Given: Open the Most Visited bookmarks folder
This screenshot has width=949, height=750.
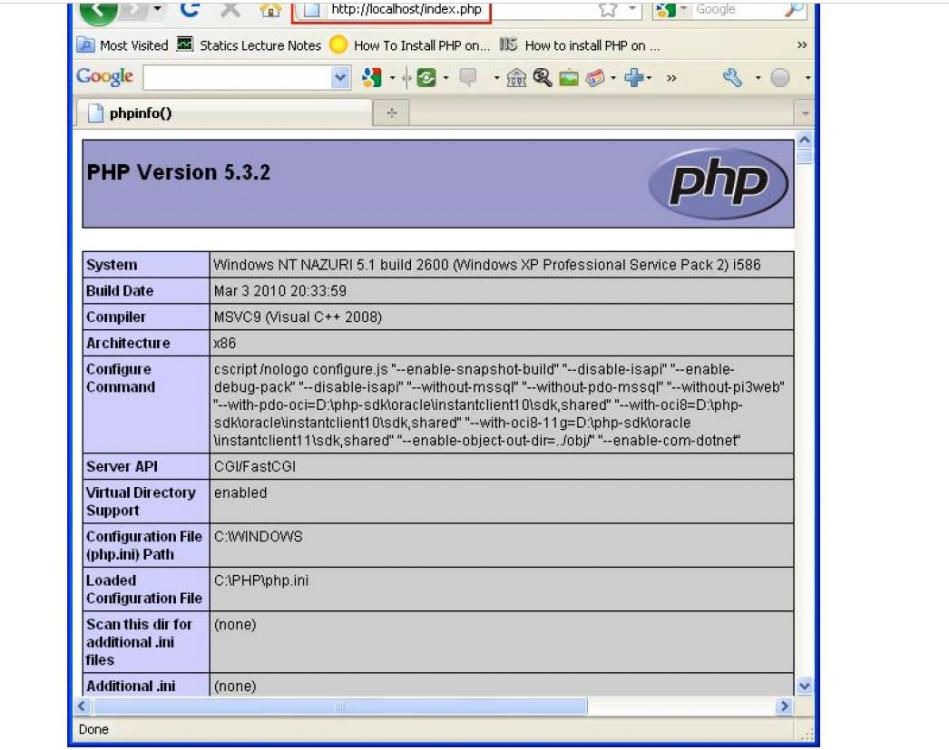Looking at the screenshot, I should click(x=123, y=45).
